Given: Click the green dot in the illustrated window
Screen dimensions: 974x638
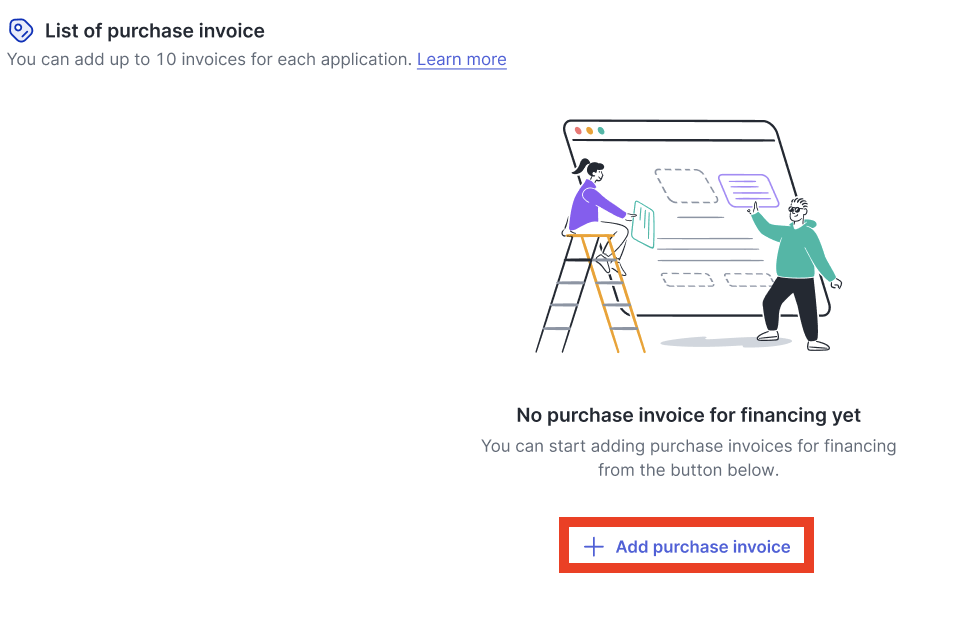Looking at the screenshot, I should pyautogui.click(x=601, y=130).
